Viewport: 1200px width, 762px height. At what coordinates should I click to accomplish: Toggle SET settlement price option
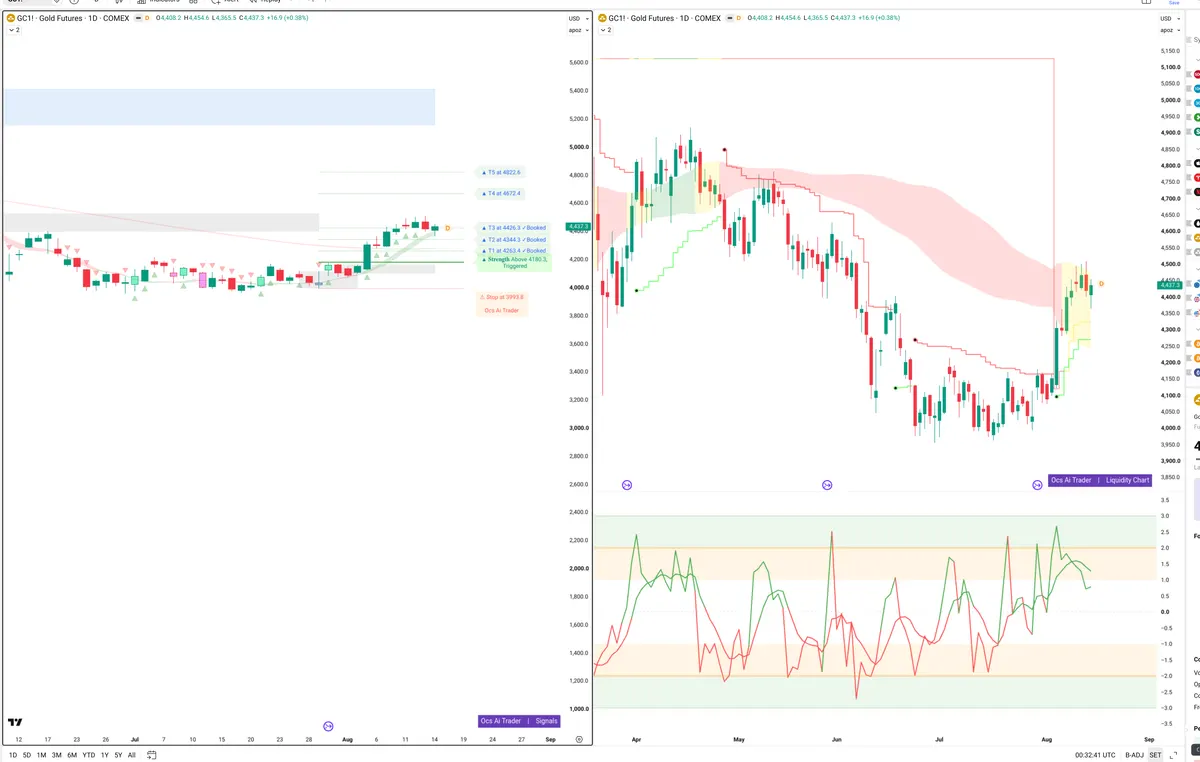[1155, 755]
